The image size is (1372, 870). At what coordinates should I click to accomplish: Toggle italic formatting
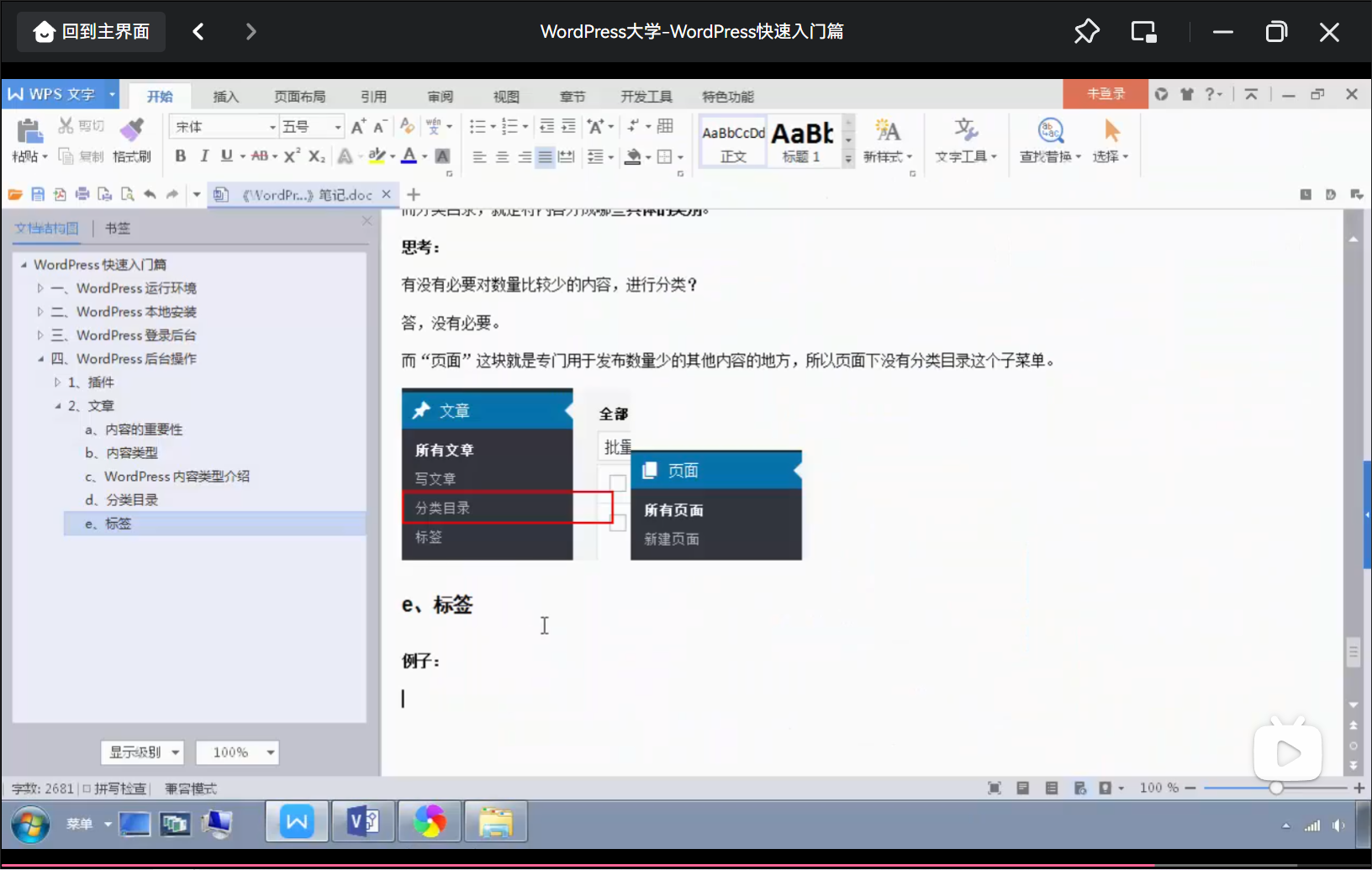point(203,156)
